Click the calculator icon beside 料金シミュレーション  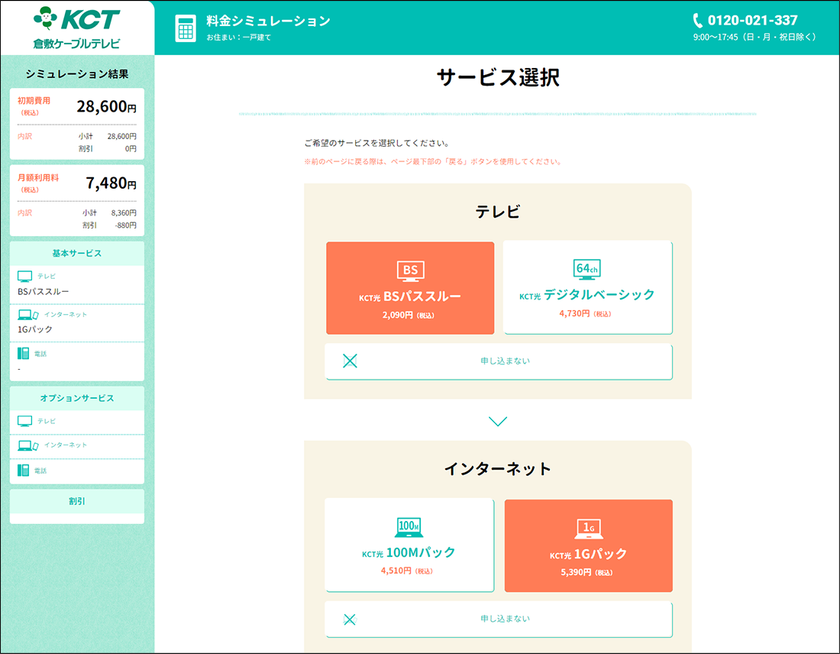point(185,28)
